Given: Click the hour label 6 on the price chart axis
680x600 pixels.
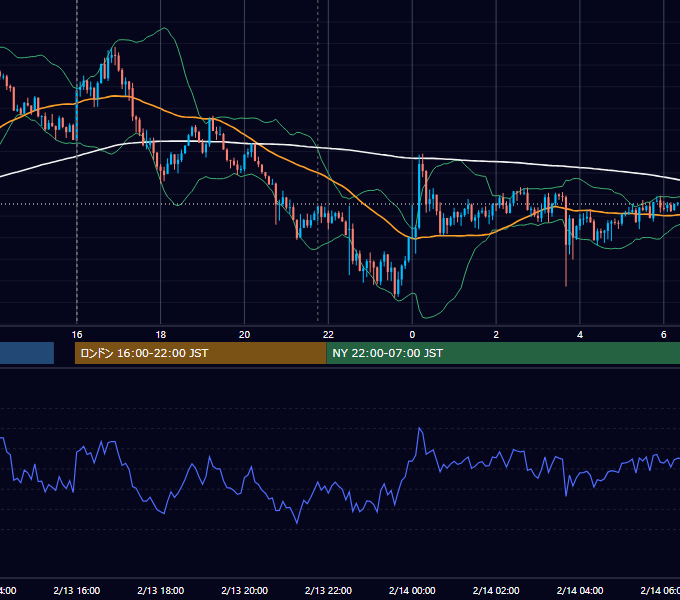Looking at the screenshot, I should [x=664, y=335].
